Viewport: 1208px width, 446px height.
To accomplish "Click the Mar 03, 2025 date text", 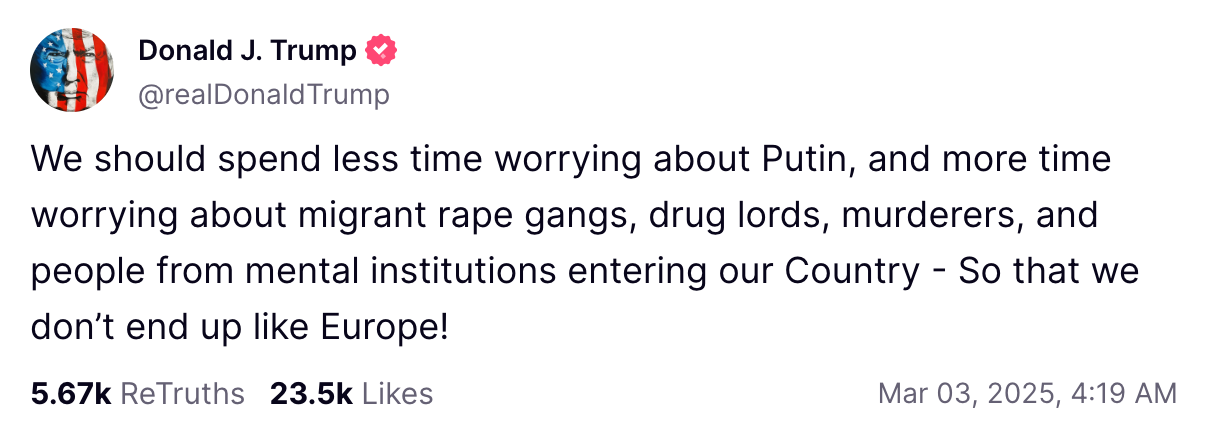I will (x=964, y=394).
